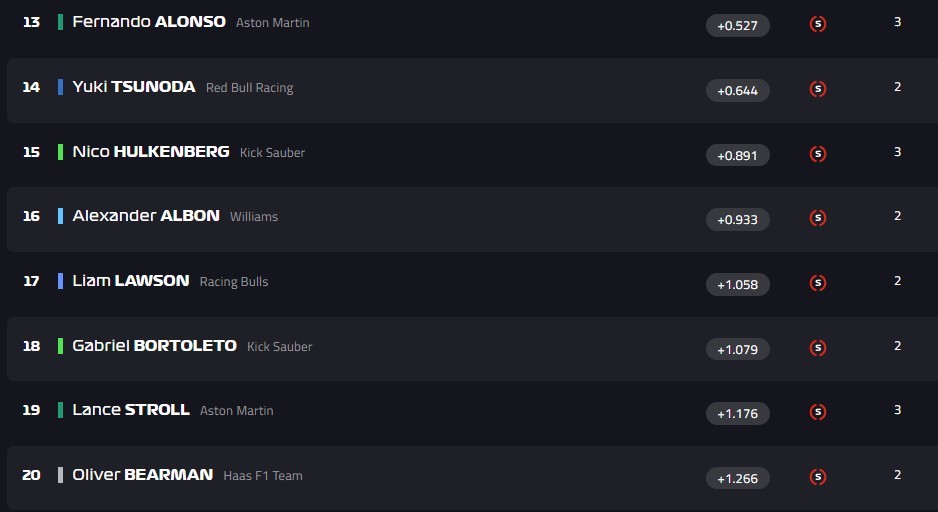938x512 pixels.
Task: Click soft tyre icon in Bortoleto's row
Action: click(817, 348)
